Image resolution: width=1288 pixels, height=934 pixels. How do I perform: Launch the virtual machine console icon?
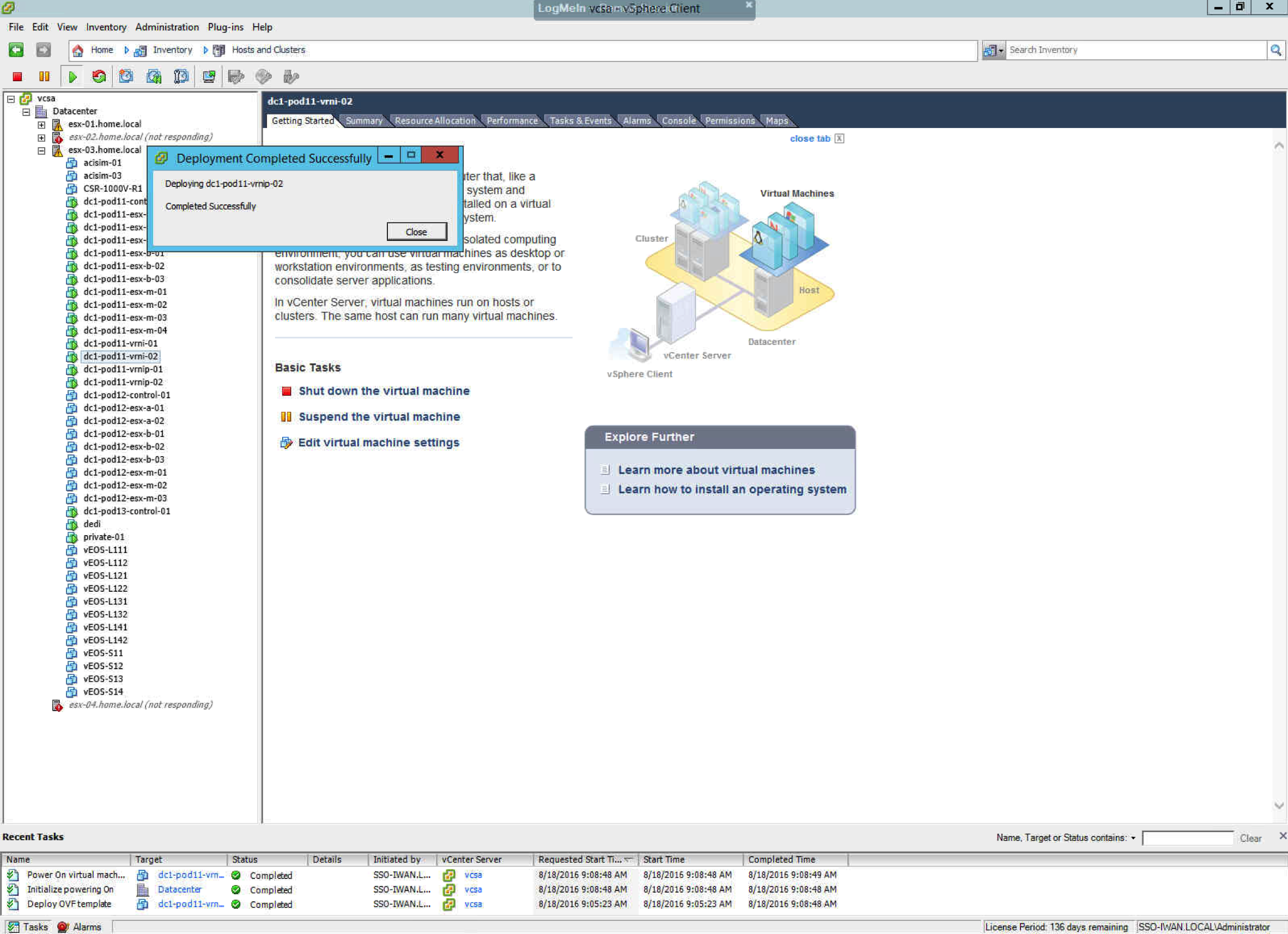pos(209,77)
